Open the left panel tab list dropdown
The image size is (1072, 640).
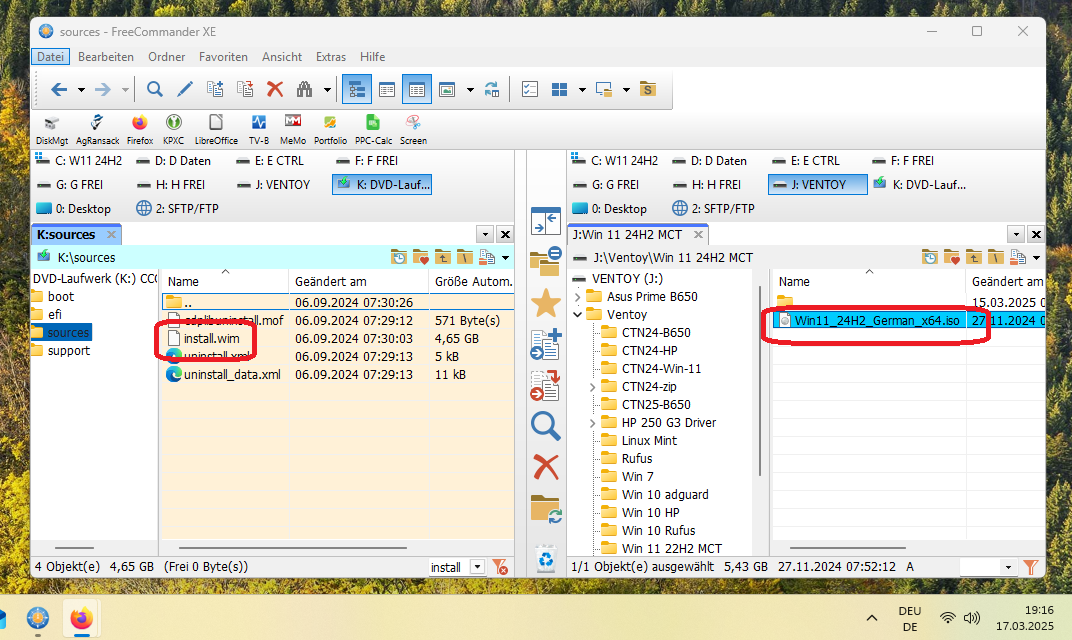[485, 235]
